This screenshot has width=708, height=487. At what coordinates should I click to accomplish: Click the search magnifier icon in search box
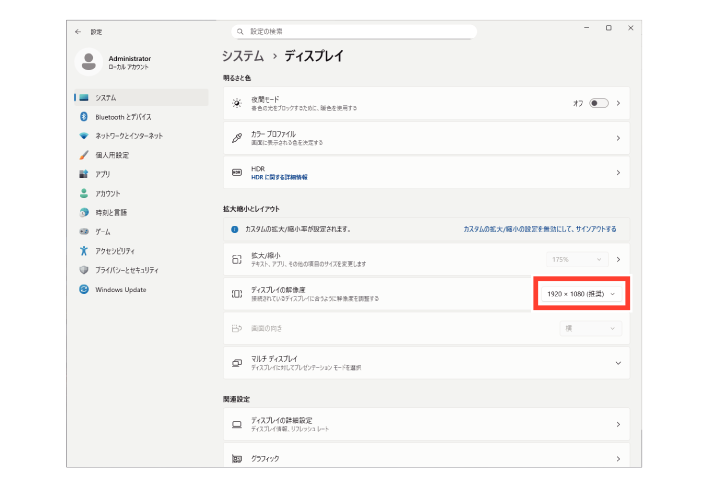pyautogui.click(x=240, y=31)
